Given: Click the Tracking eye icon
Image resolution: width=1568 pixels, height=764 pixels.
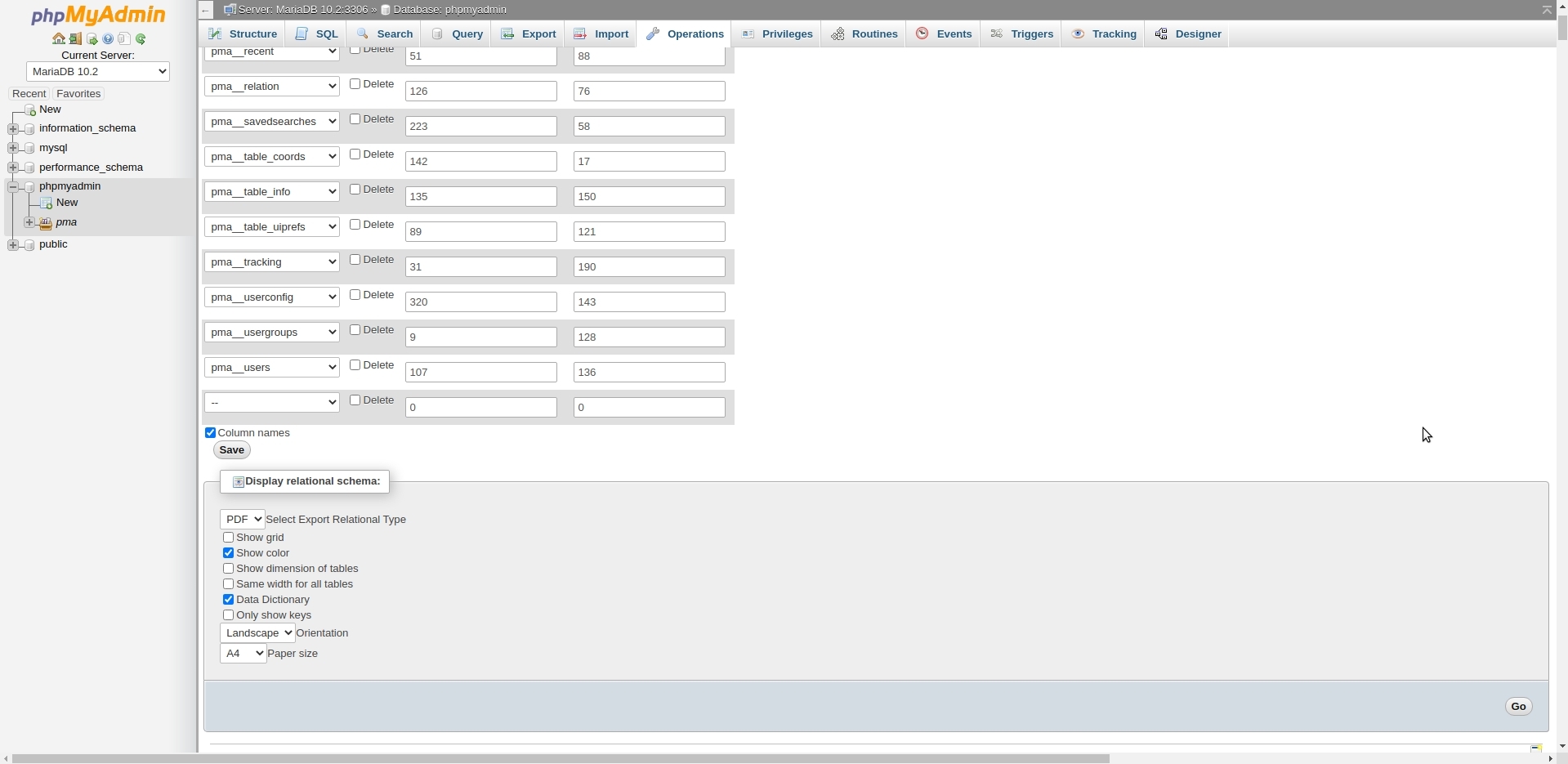Looking at the screenshot, I should [x=1079, y=34].
